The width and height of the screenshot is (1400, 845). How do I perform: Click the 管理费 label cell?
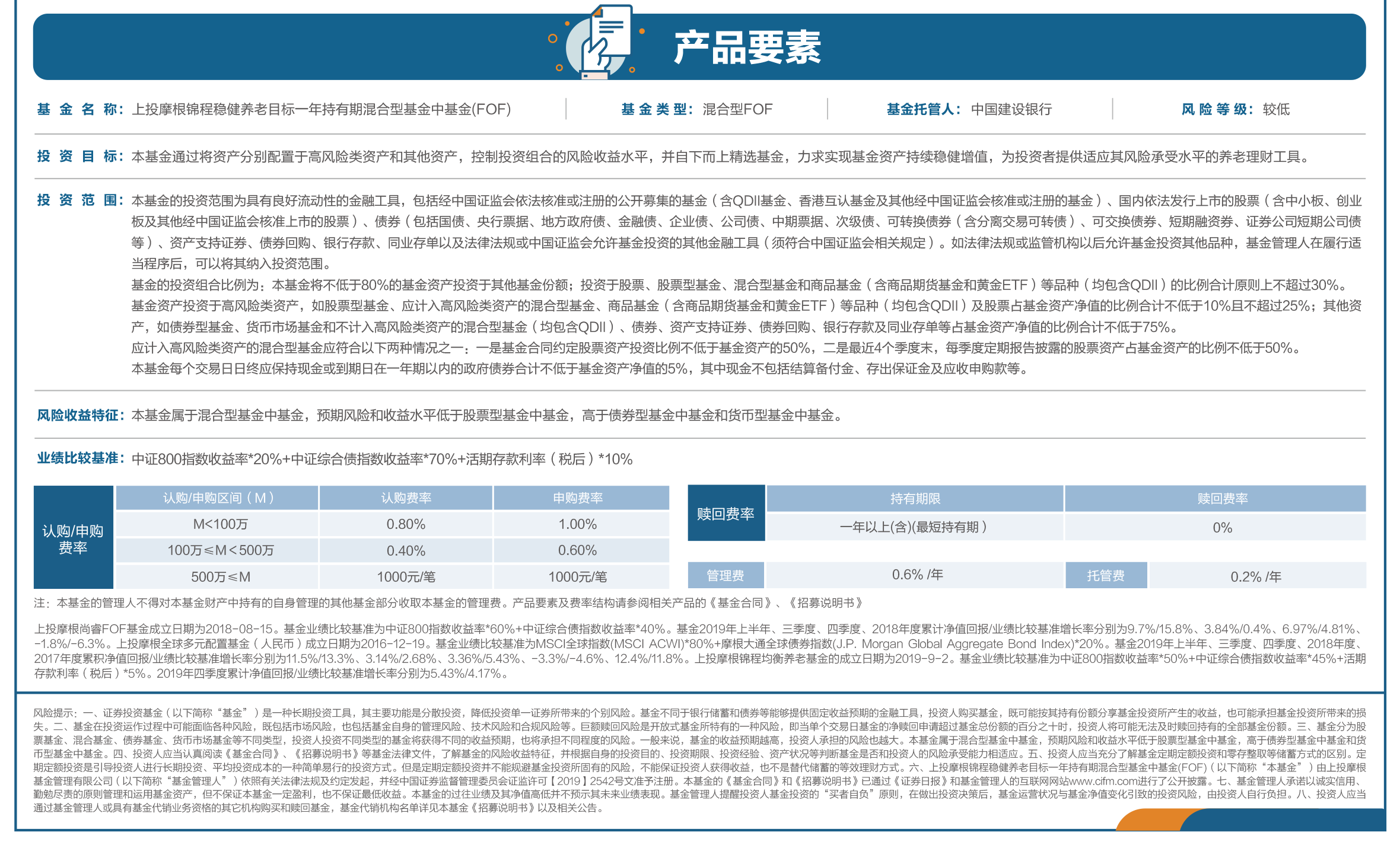point(726,575)
